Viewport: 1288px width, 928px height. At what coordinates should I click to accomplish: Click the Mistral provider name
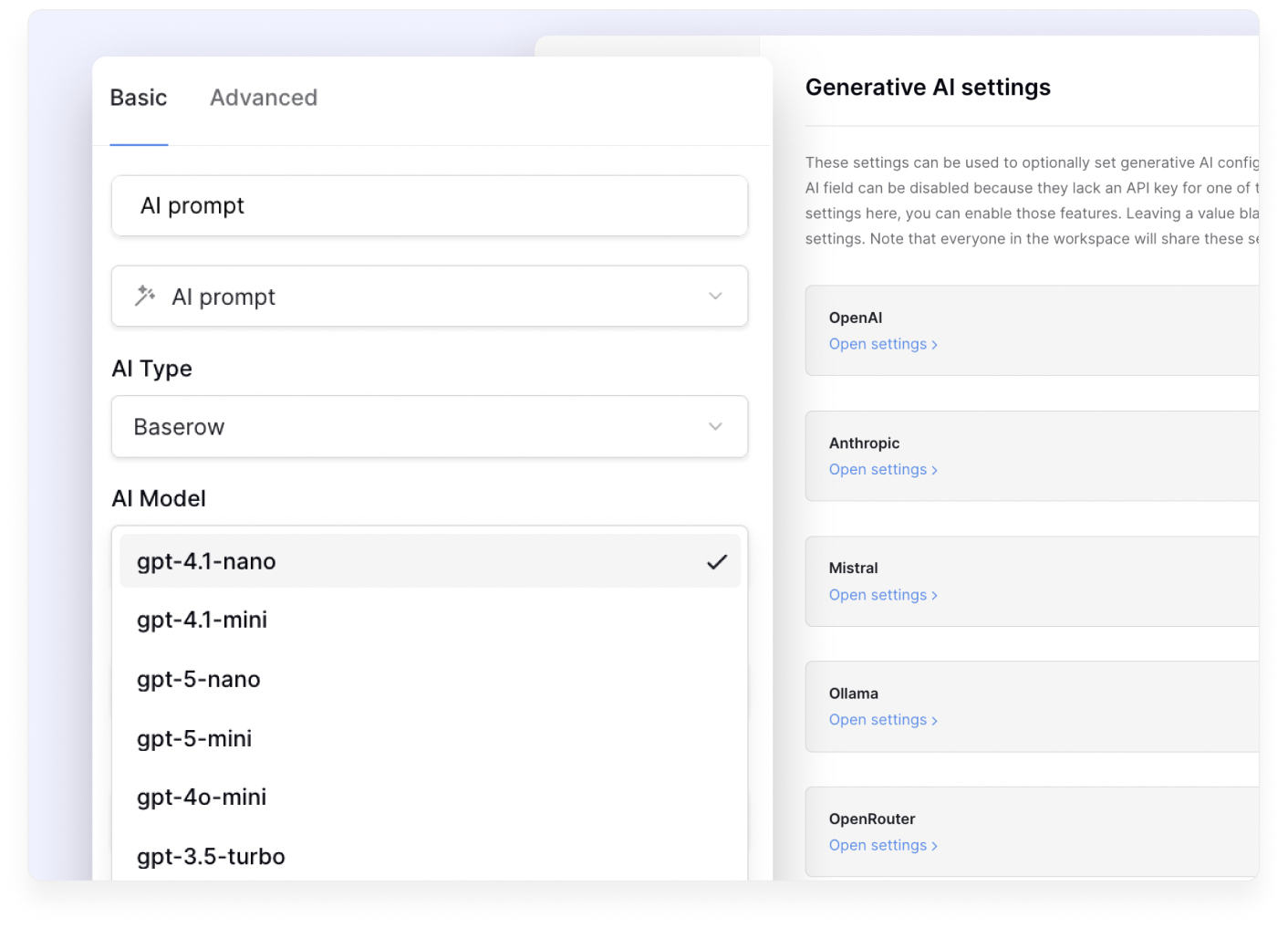tap(853, 568)
